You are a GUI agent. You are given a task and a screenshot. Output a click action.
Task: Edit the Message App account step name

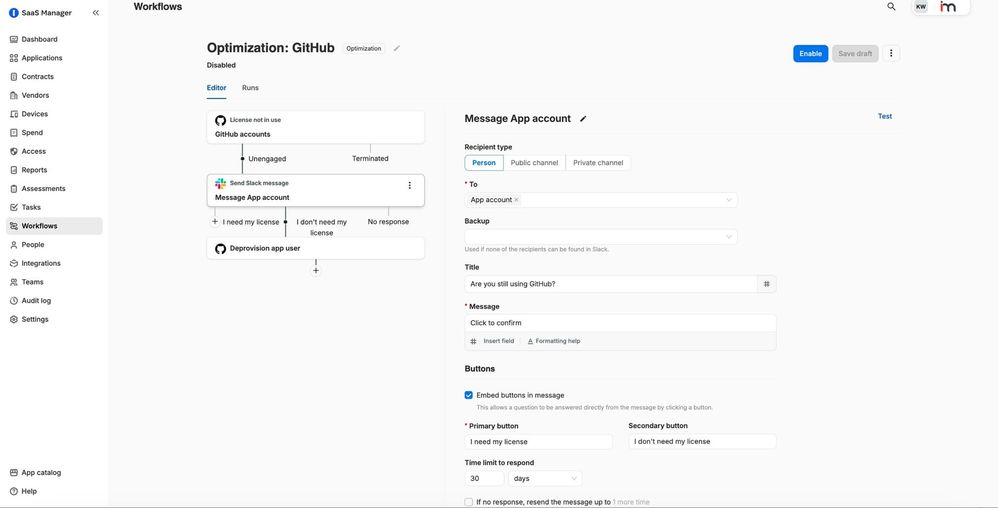583,119
